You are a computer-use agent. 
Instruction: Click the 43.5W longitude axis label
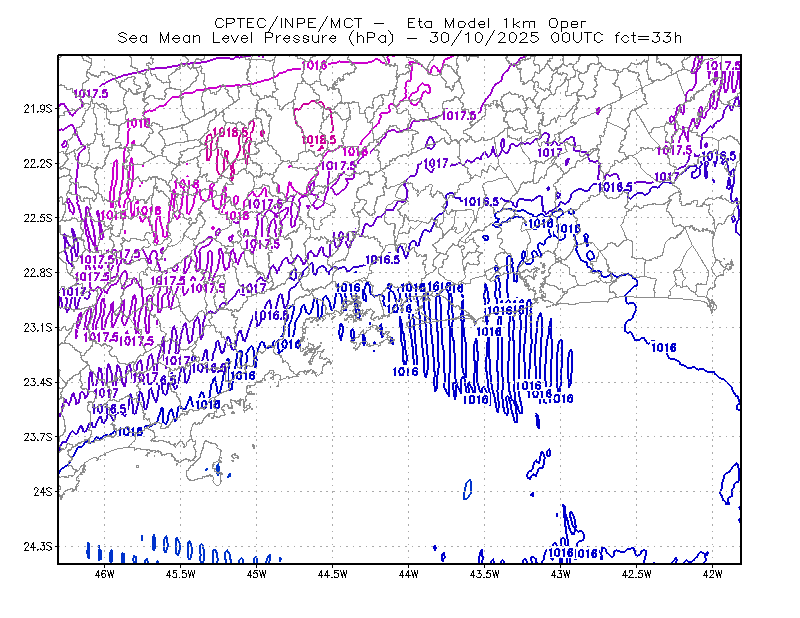pyautogui.click(x=485, y=574)
